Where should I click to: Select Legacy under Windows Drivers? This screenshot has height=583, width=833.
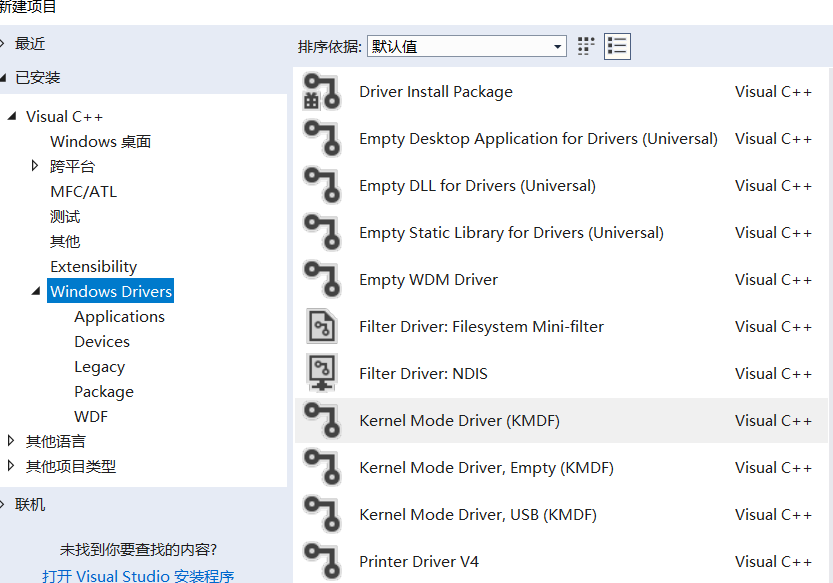[100, 367]
